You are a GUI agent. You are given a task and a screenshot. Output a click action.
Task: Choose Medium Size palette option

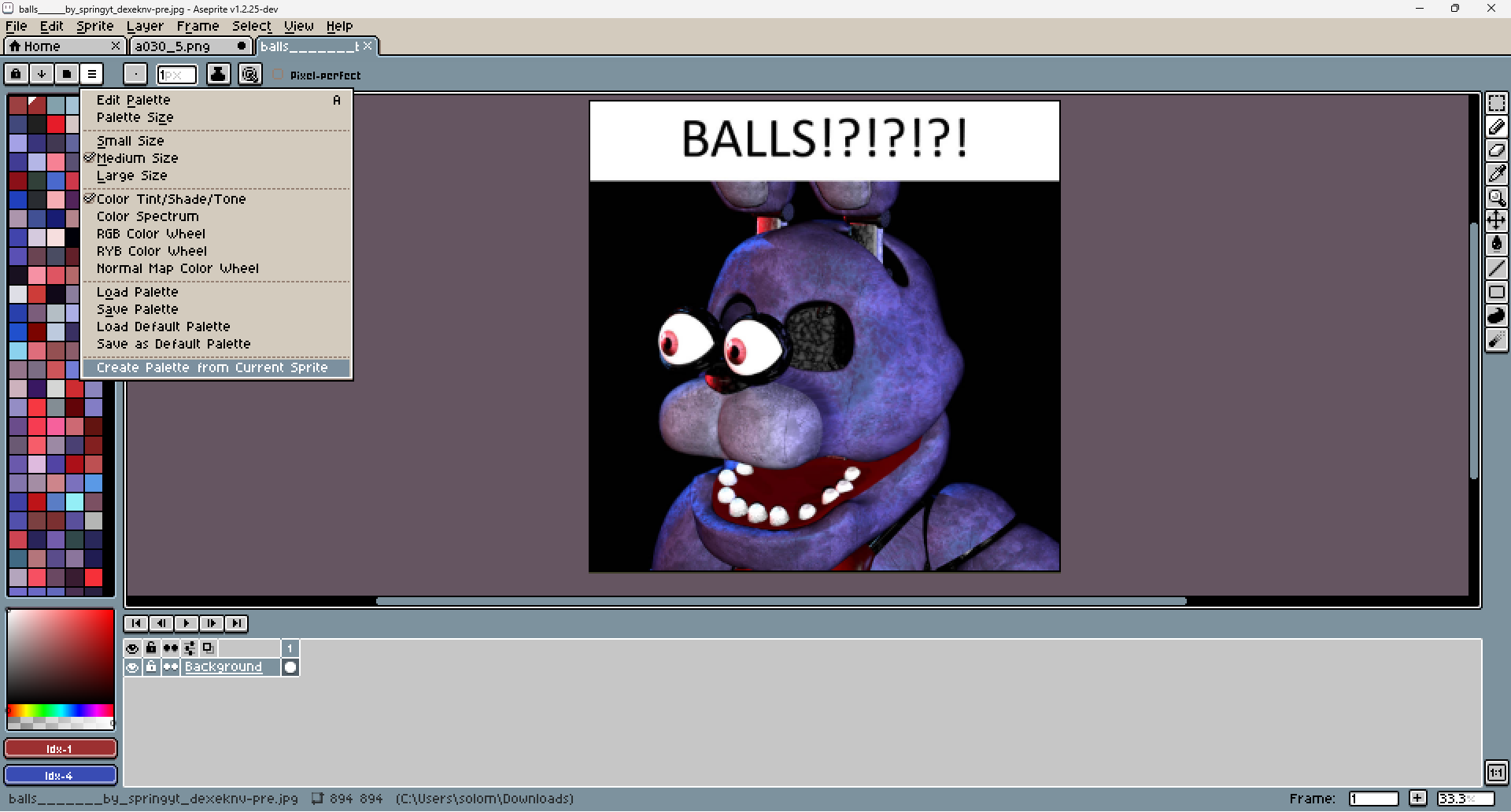[216, 158]
